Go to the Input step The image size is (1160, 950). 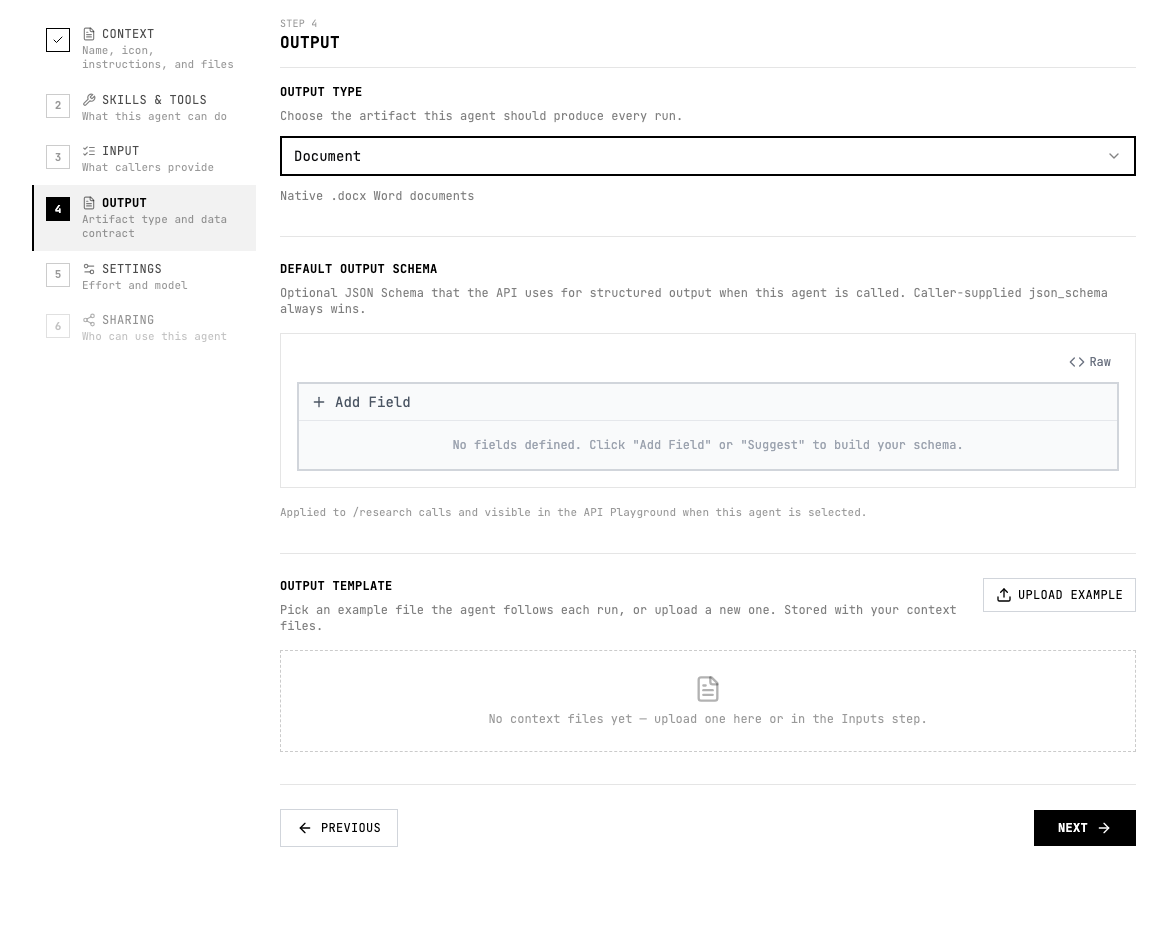pos(144,158)
